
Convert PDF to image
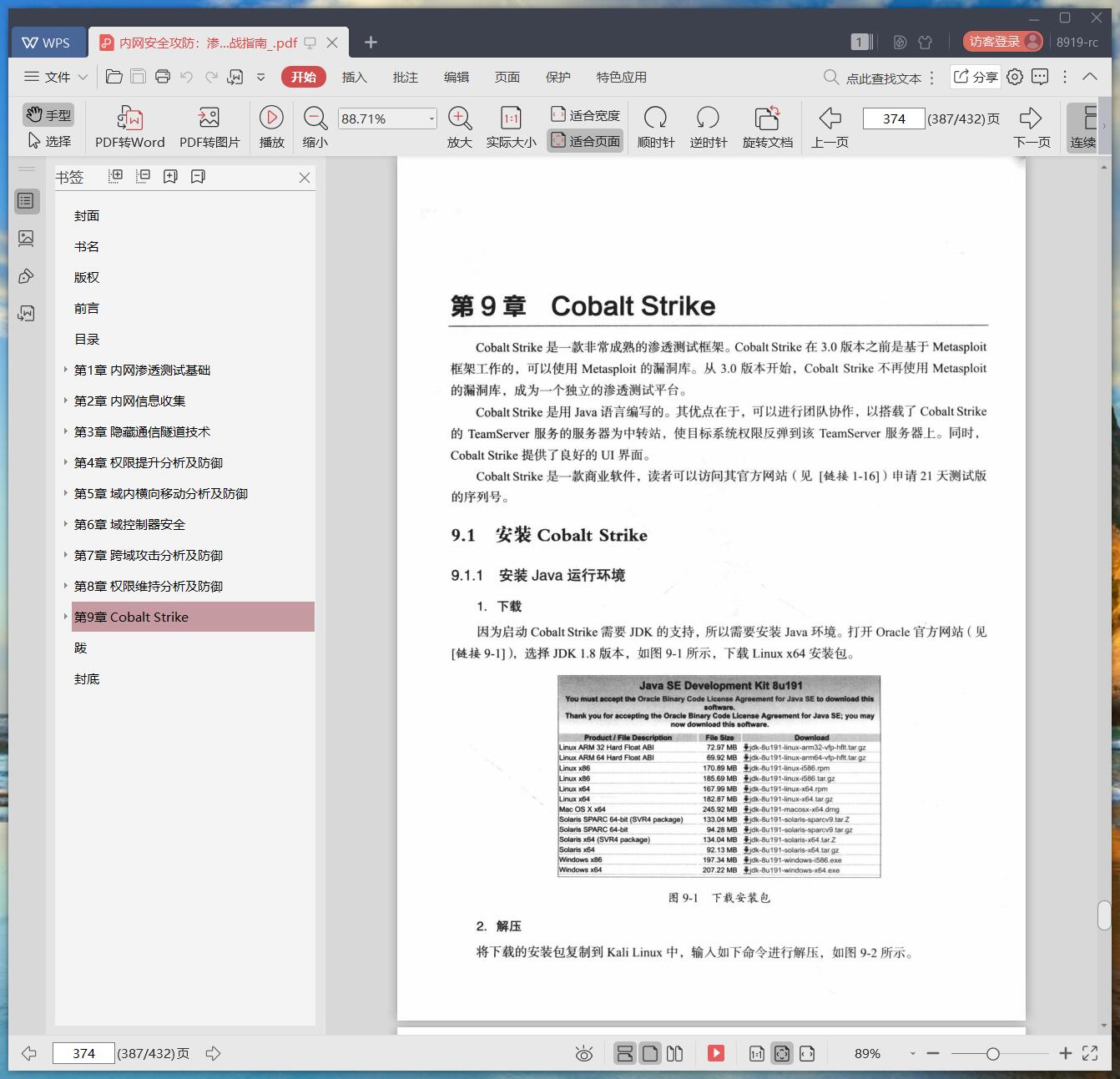tap(209, 128)
